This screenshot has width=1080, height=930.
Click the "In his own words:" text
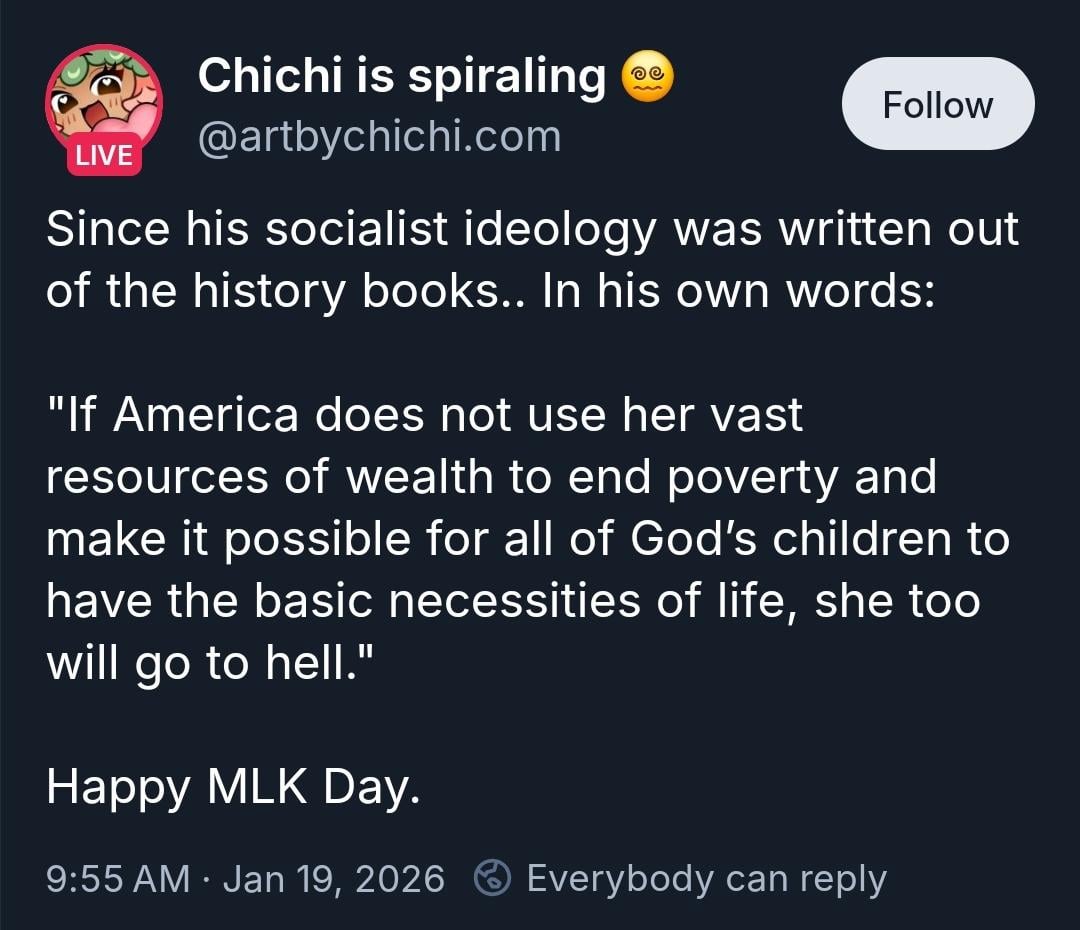tap(738, 292)
